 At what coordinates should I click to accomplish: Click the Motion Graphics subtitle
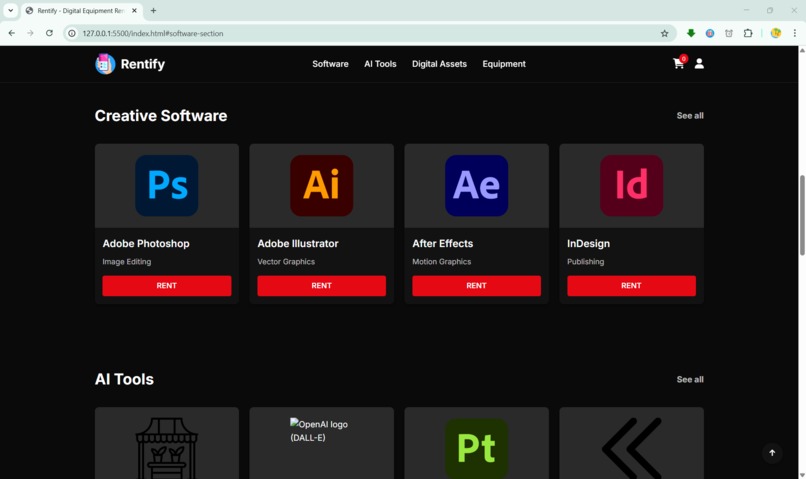442,262
